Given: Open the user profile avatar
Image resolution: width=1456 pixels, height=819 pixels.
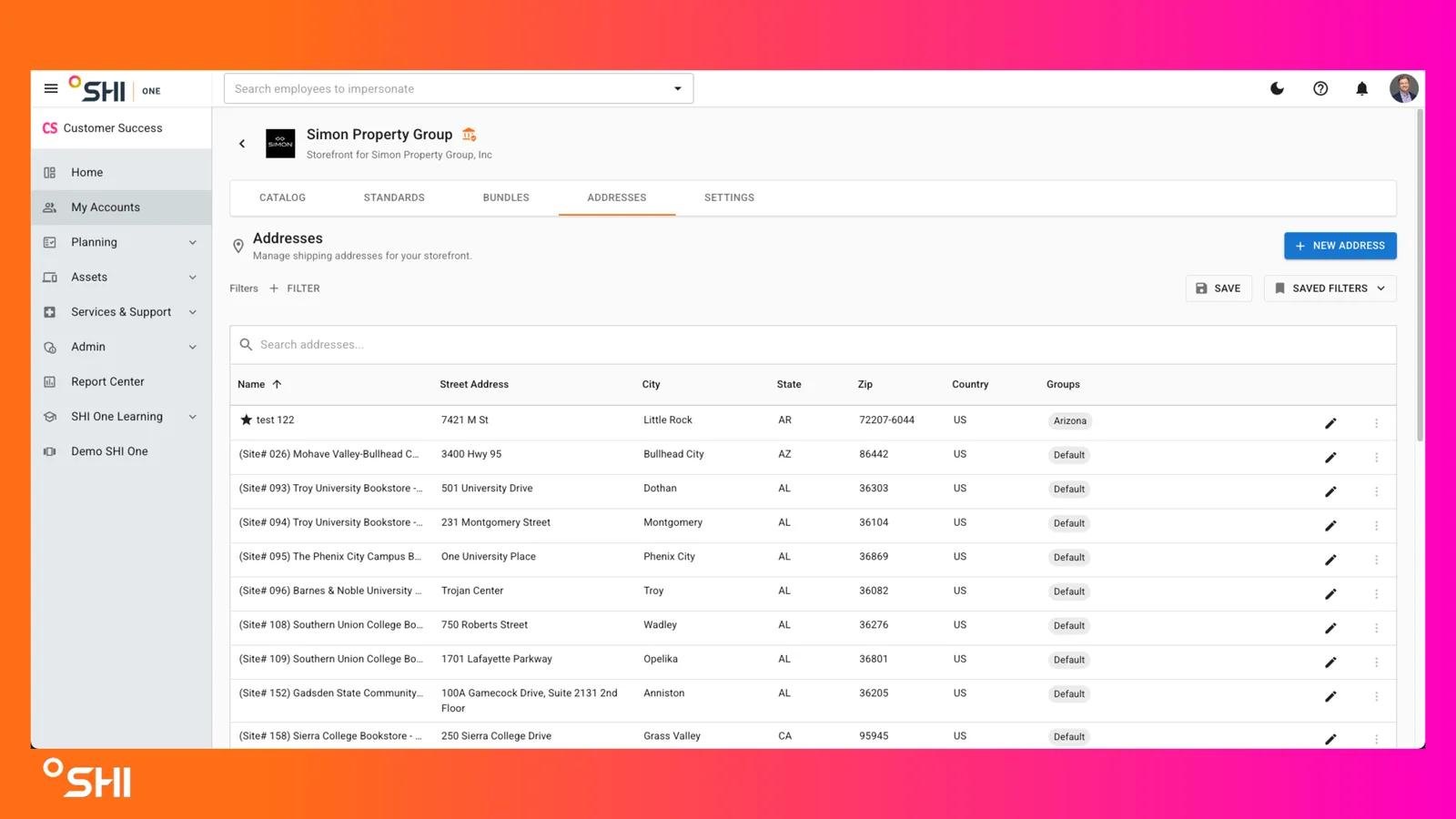Looking at the screenshot, I should [x=1403, y=88].
